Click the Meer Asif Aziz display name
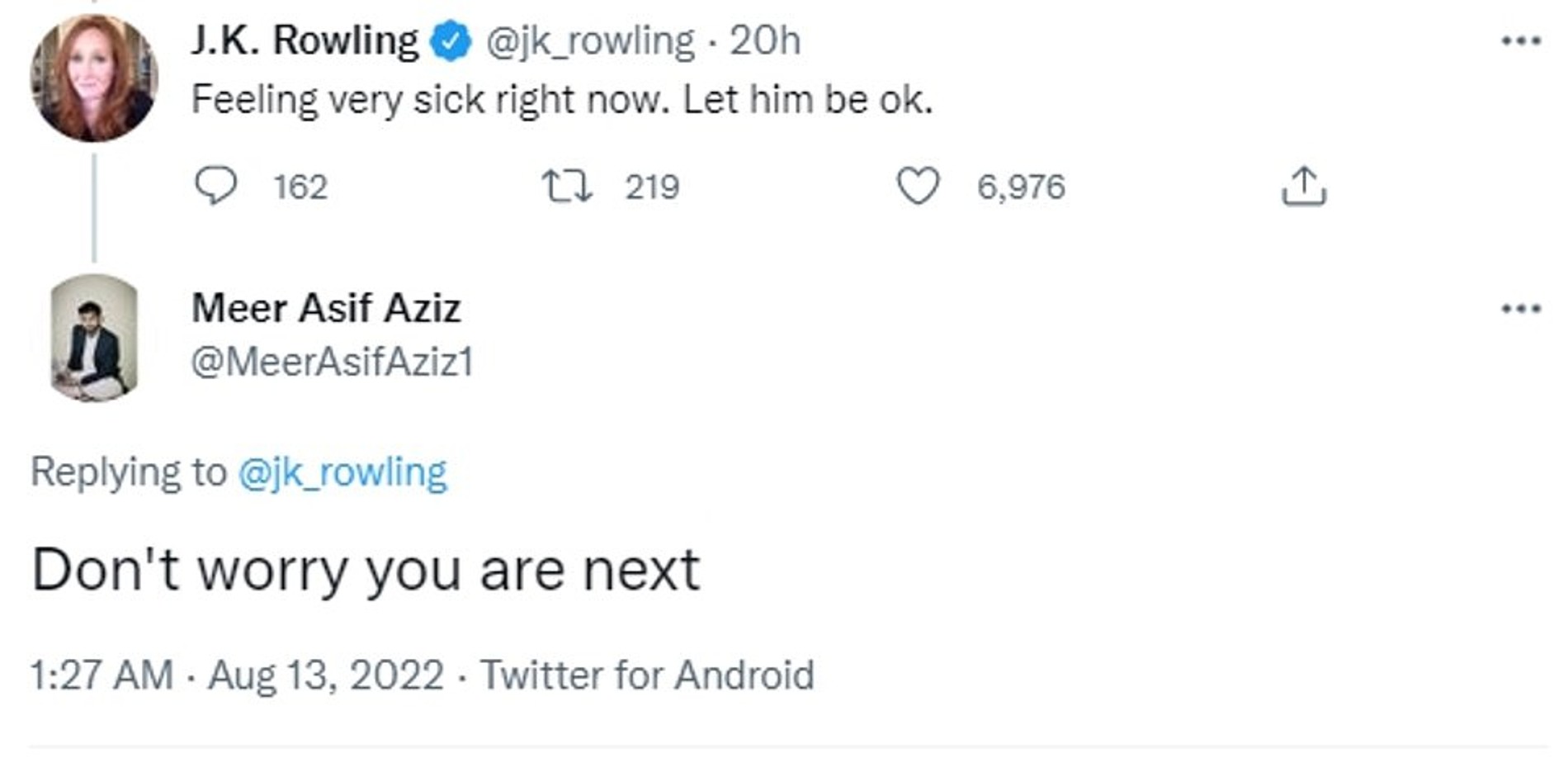 tap(326, 308)
